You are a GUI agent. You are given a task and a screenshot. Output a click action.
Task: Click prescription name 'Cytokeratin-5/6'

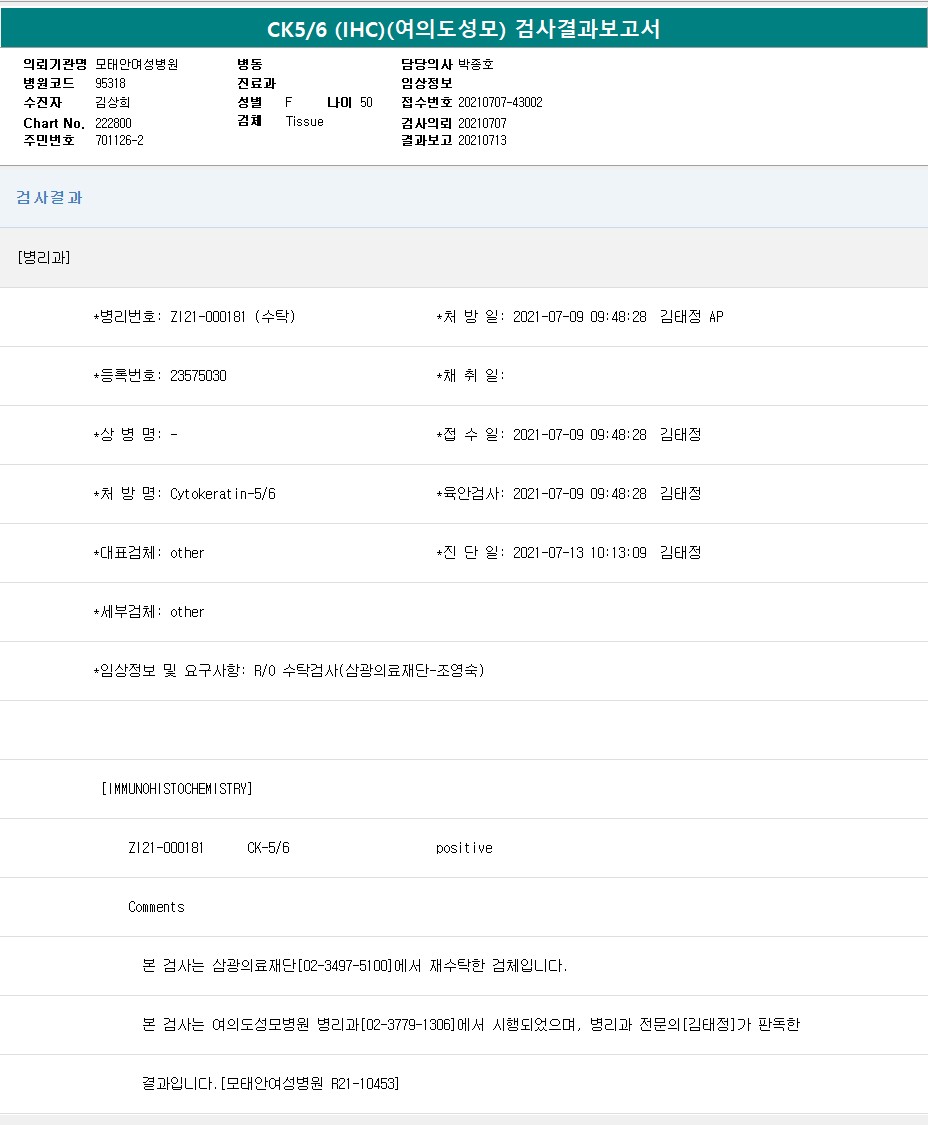coord(222,494)
